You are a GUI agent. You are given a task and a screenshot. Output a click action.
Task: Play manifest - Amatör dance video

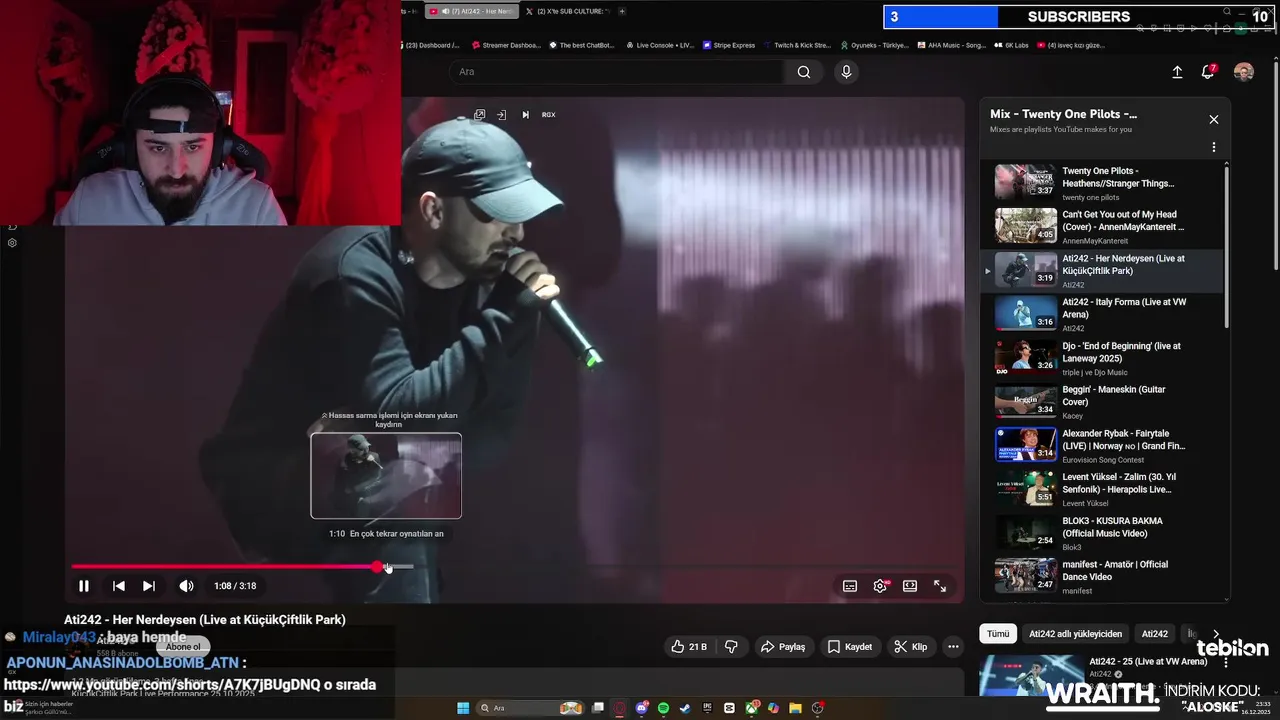click(1102, 577)
